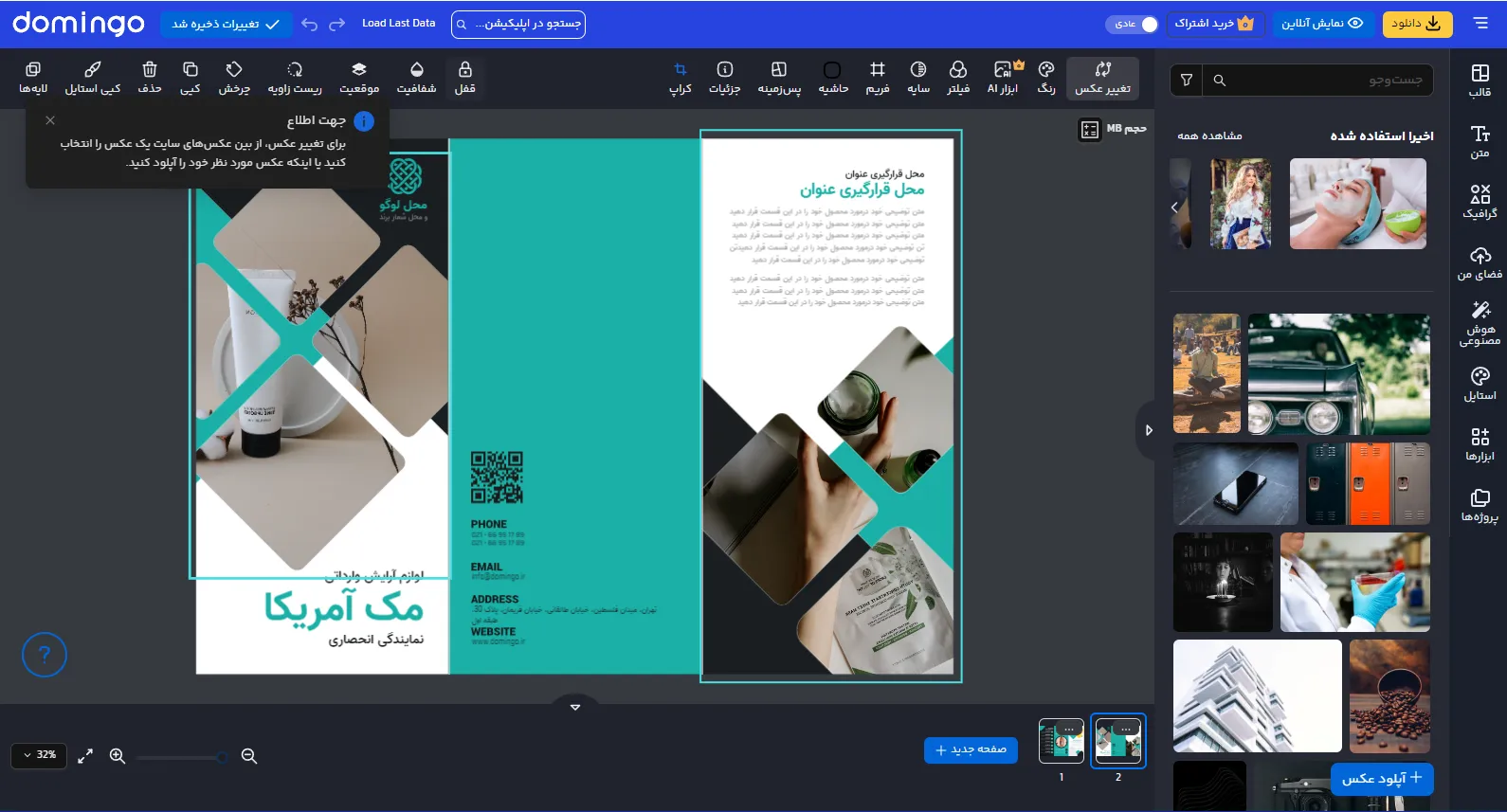1507x812 pixels.
Task: Toggle the قفل lock tool
Action: [464, 78]
